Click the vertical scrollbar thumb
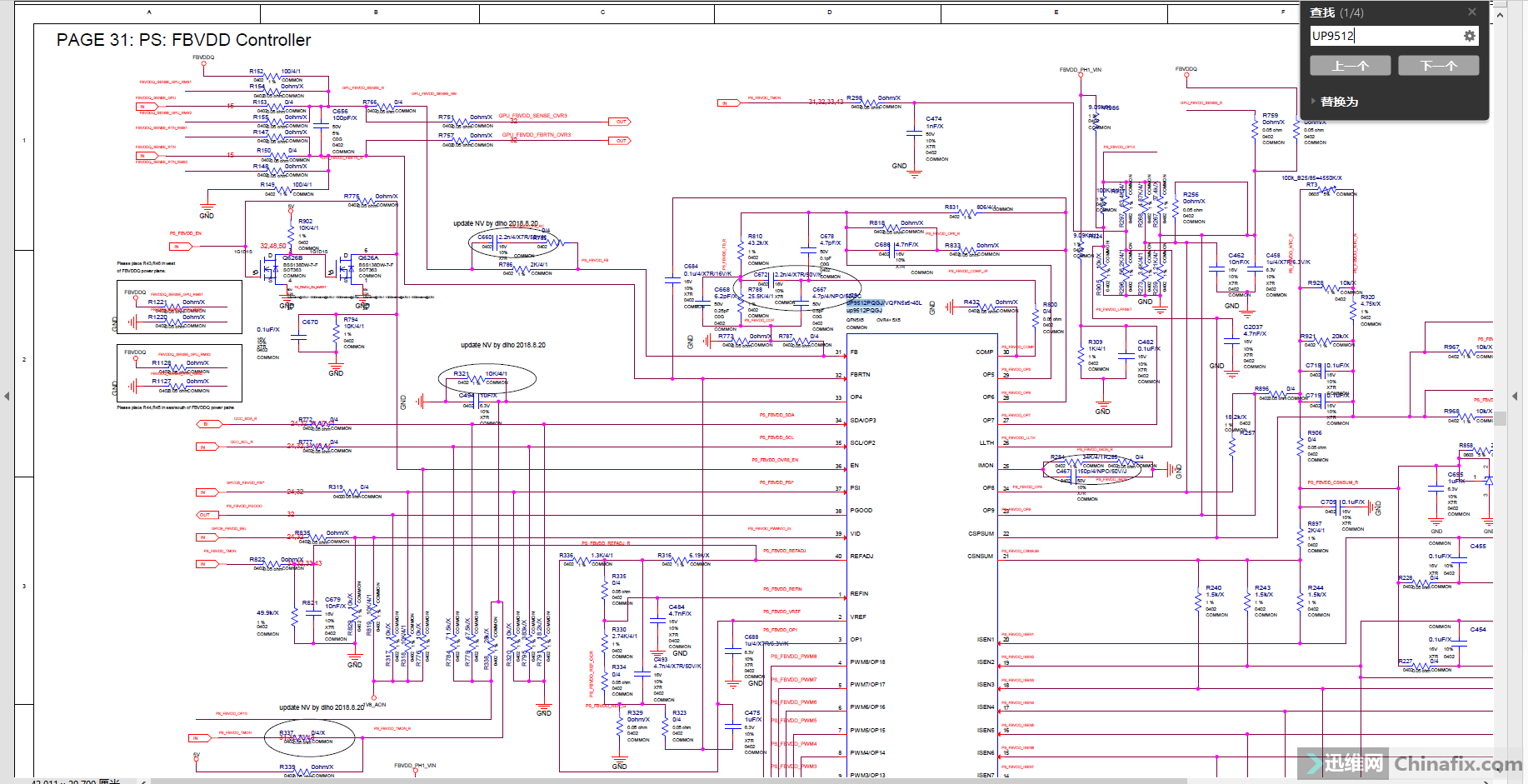Viewport: 1528px width, 784px height. 1500,418
